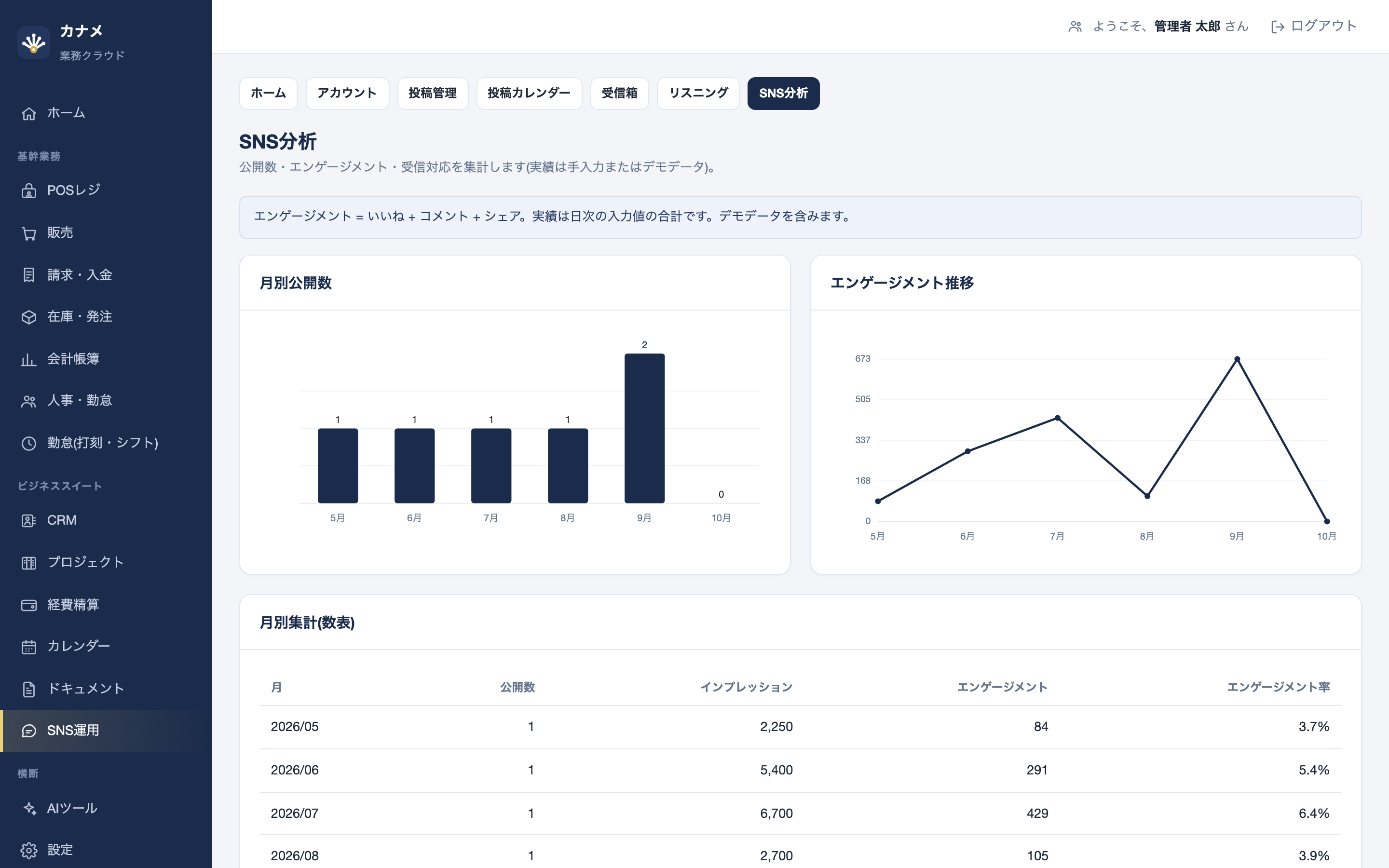The height and width of the screenshot is (868, 1389).
Task: Click the 5,400 impressions cell
Action: 776,770
